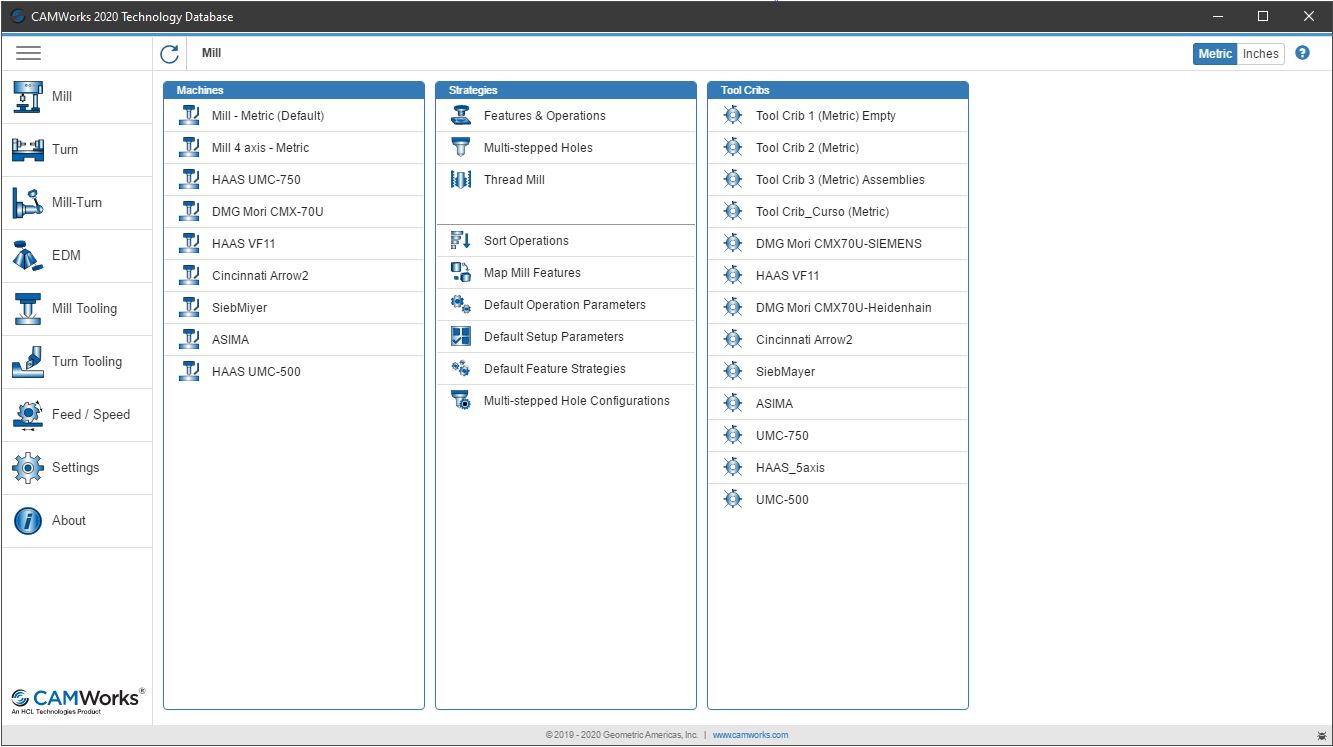The height and width of the screenshot is (747, 1333).
Task: Click the bug icon in status bar
Action: pos(1322,736)
